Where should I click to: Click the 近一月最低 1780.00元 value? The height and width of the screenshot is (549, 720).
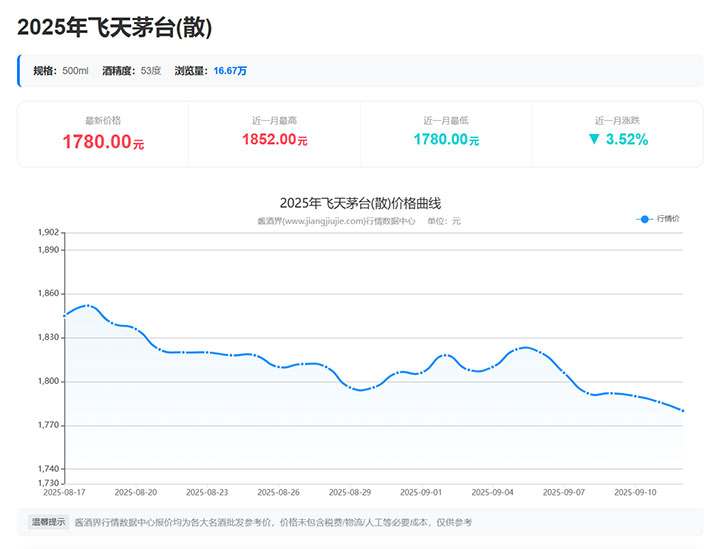[446, 140]
